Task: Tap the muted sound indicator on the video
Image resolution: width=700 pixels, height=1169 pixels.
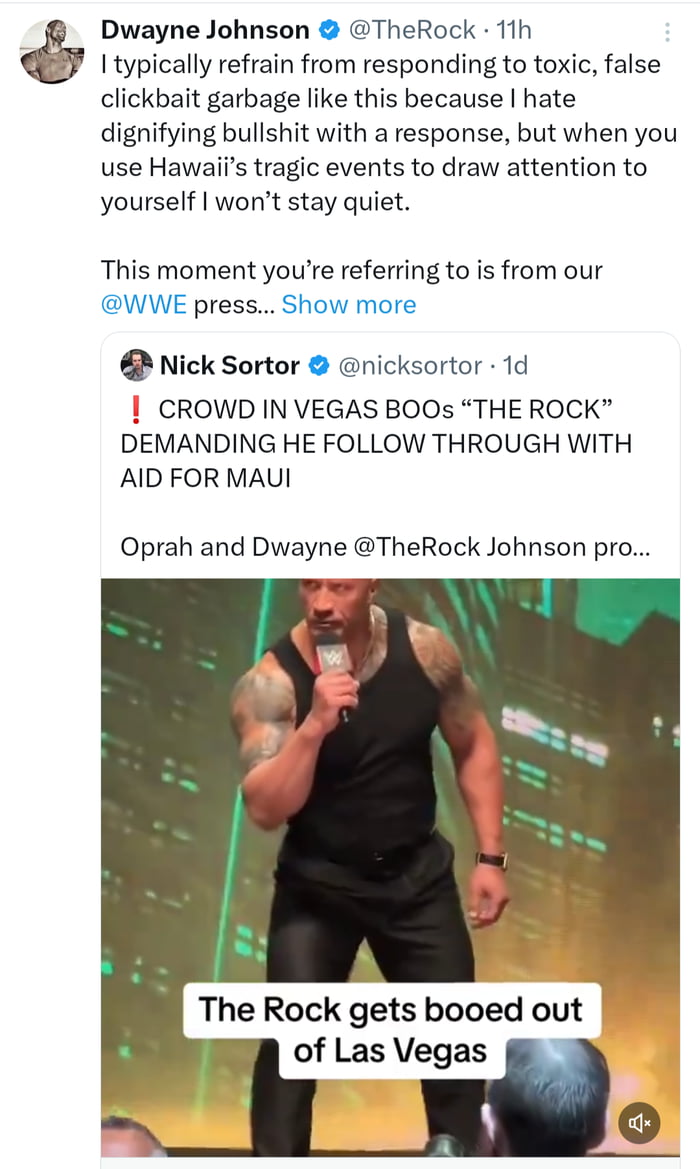Action: (638, 1122)
